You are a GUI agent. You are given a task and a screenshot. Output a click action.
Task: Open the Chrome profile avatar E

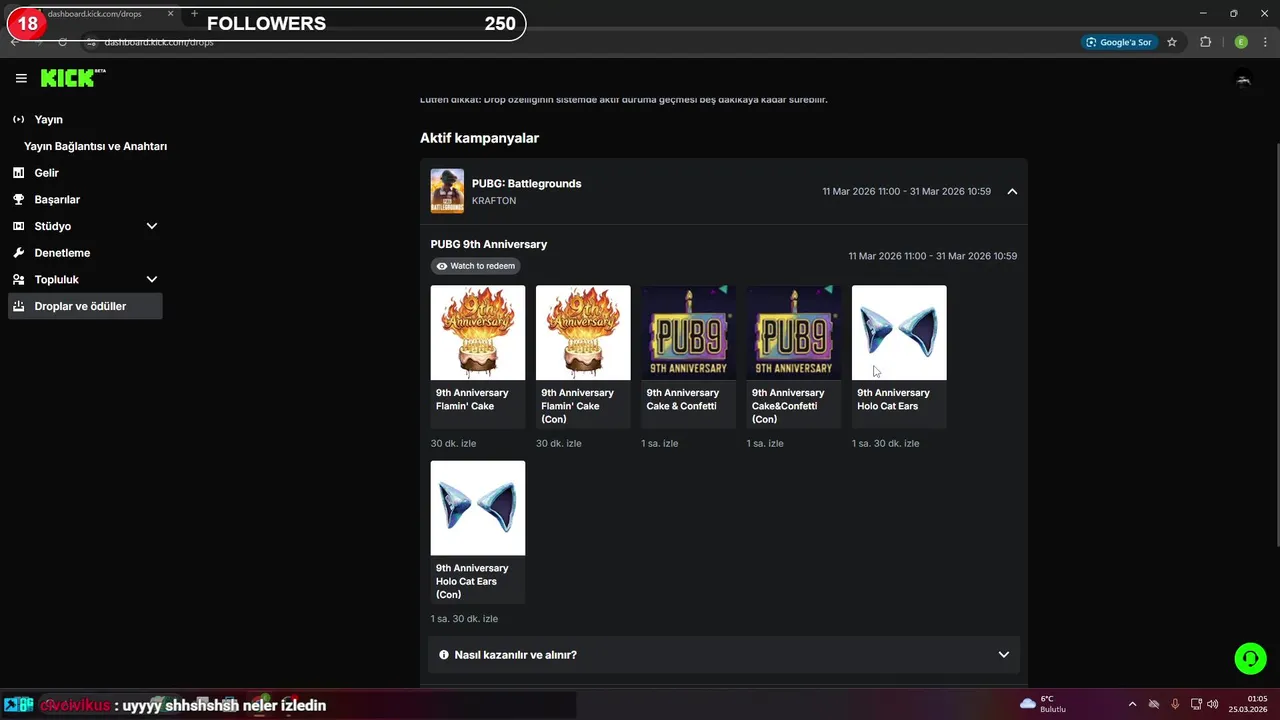coord(1241,42)
